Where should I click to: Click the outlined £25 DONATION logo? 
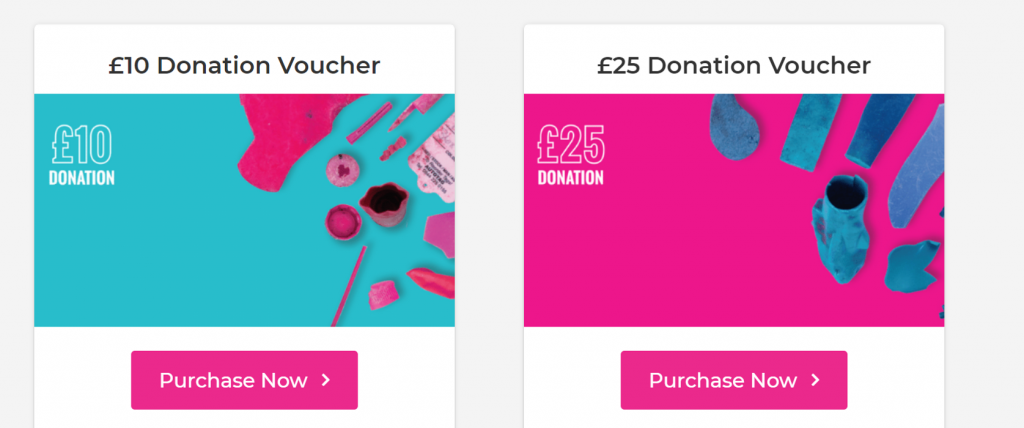pos(571,155)
